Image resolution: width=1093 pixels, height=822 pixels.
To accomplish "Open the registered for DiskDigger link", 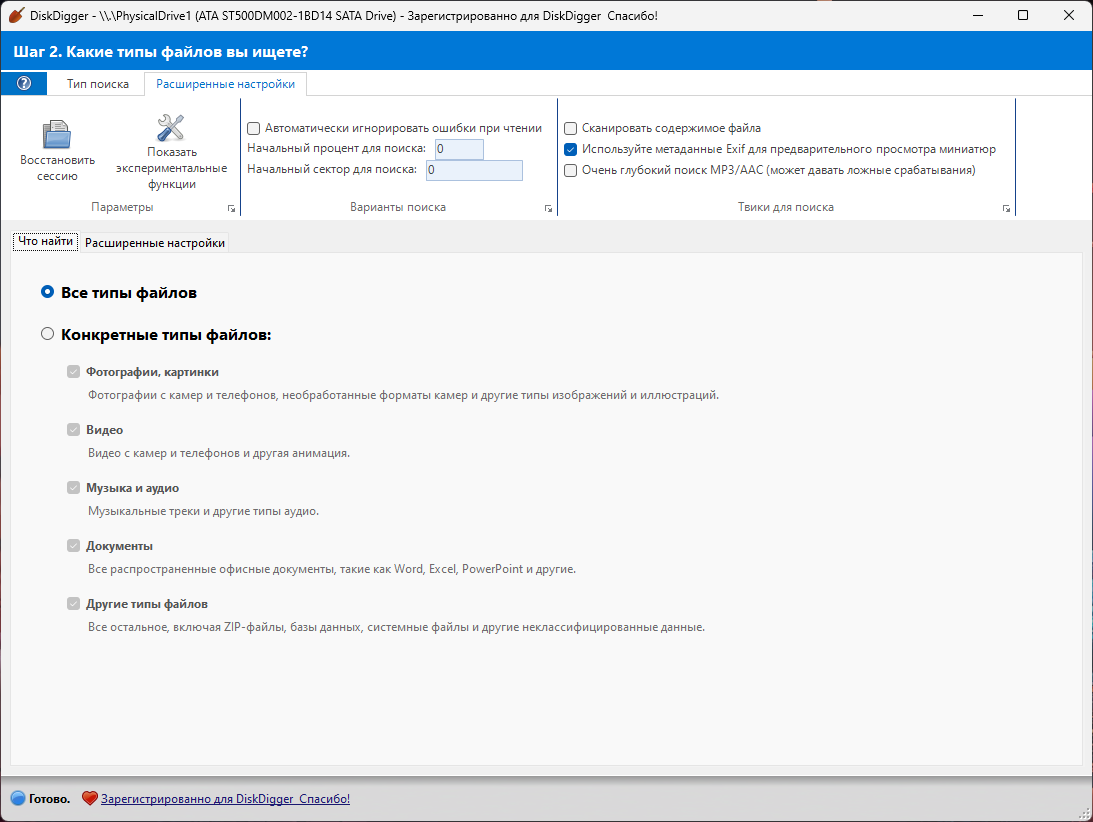I will click(x=225, y=799).
